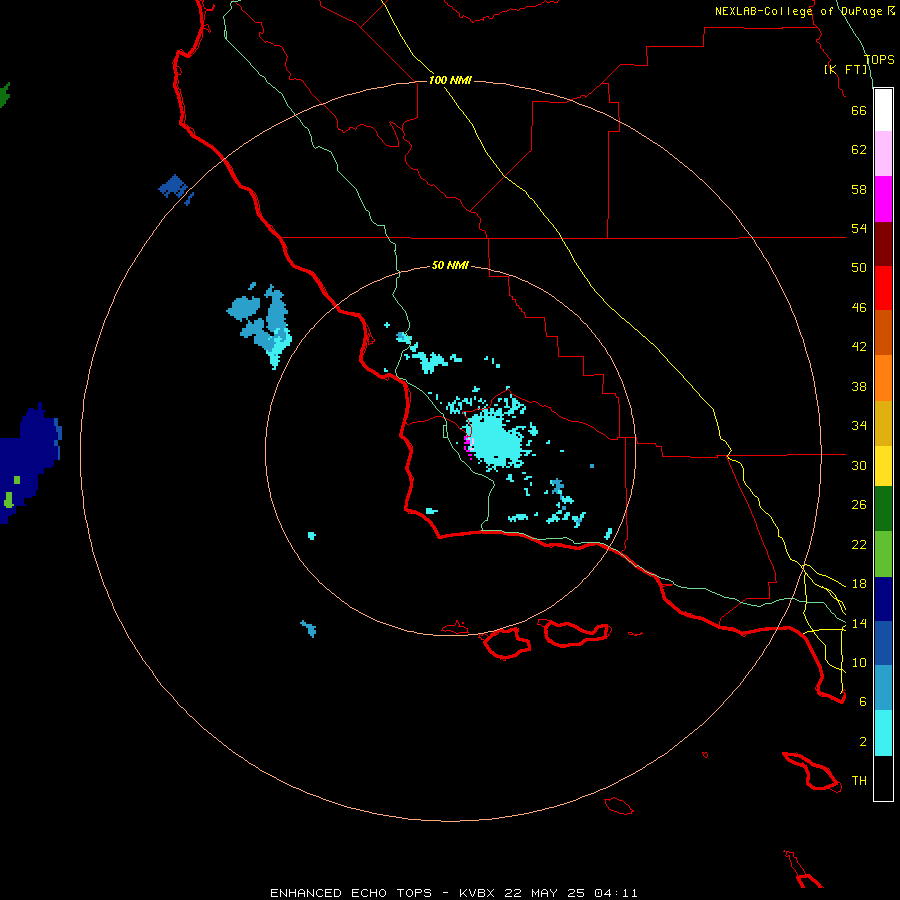Click the navy blue legend swatch
The image size is (900, 900).
point(883,599)
